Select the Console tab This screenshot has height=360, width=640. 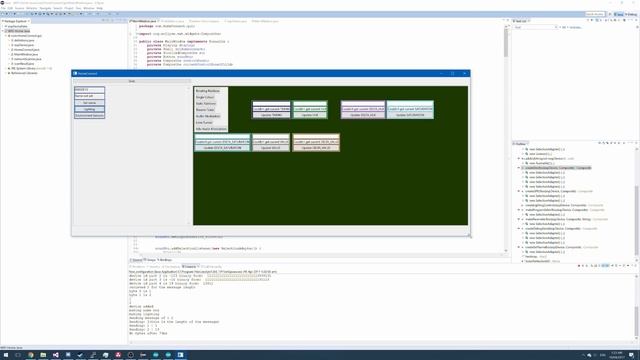190,267
